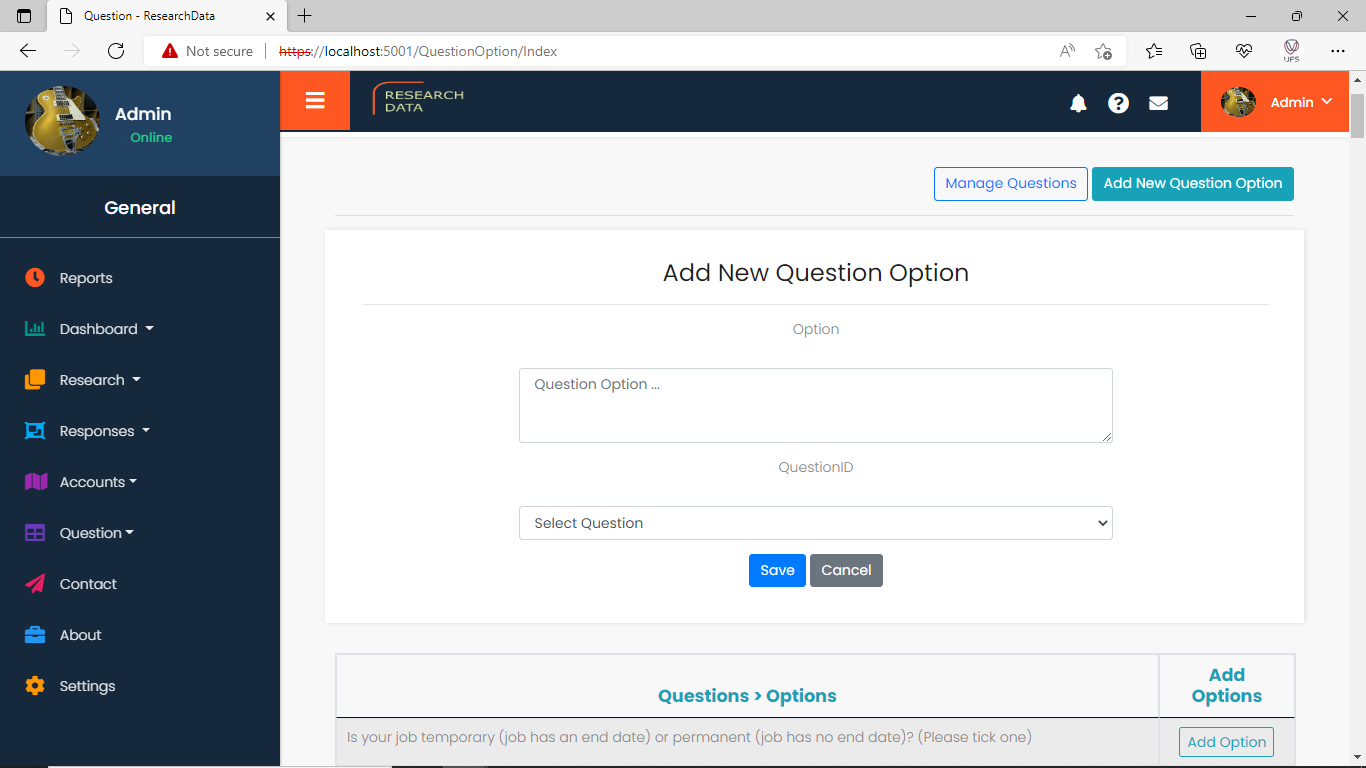Viewport: 1366px width, 768px height.
Task: Click the Question Option text area
Action: tap(815, 405)
